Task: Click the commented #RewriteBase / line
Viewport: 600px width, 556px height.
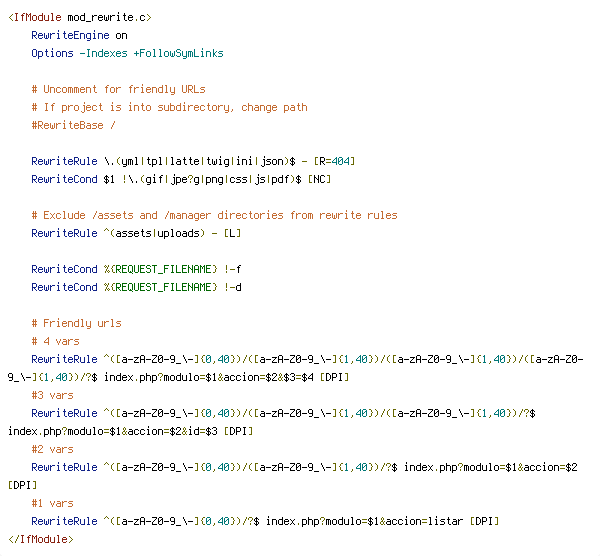Action: [73, 126]
